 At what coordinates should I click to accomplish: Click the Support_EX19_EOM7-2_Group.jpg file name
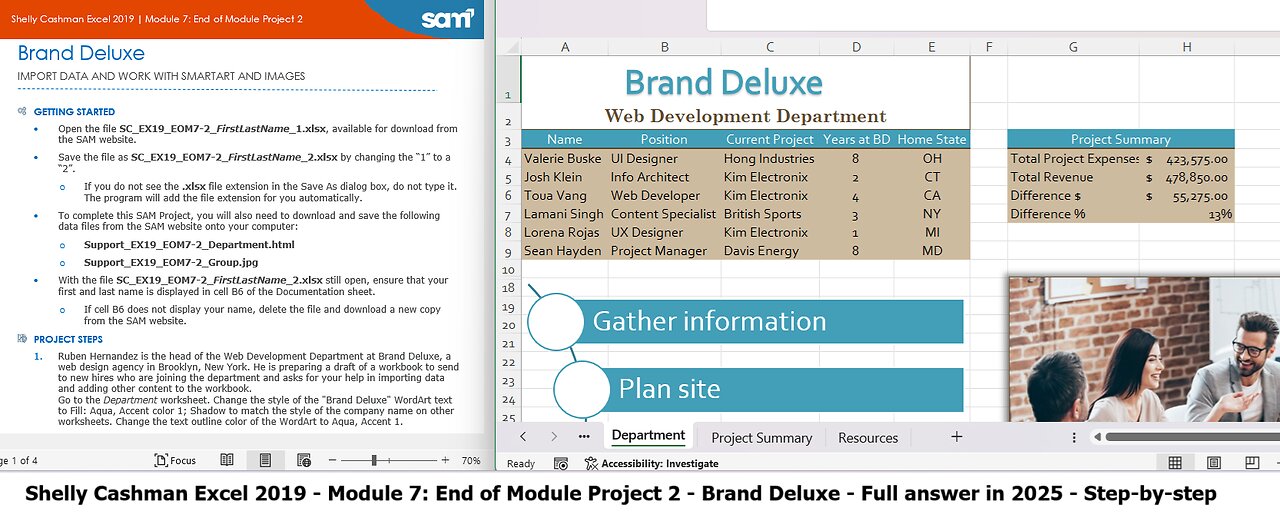(x=171, y=262)
